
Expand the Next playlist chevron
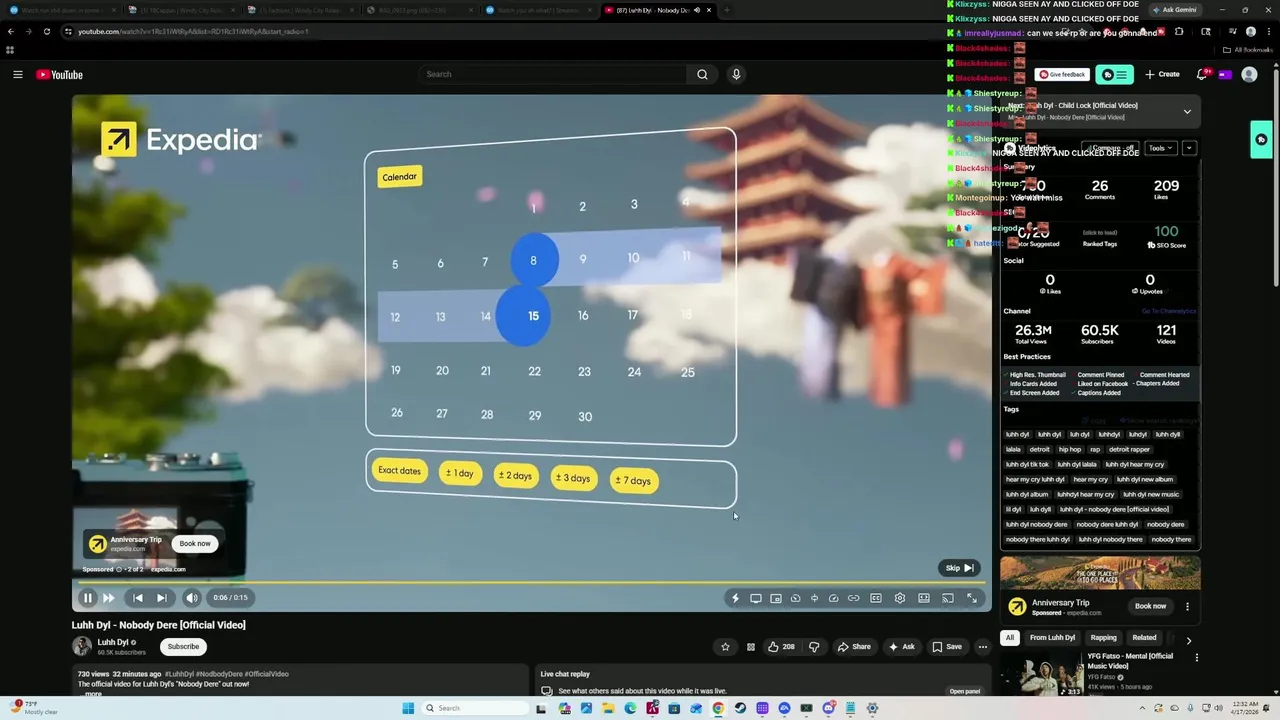pos(1187,111)
